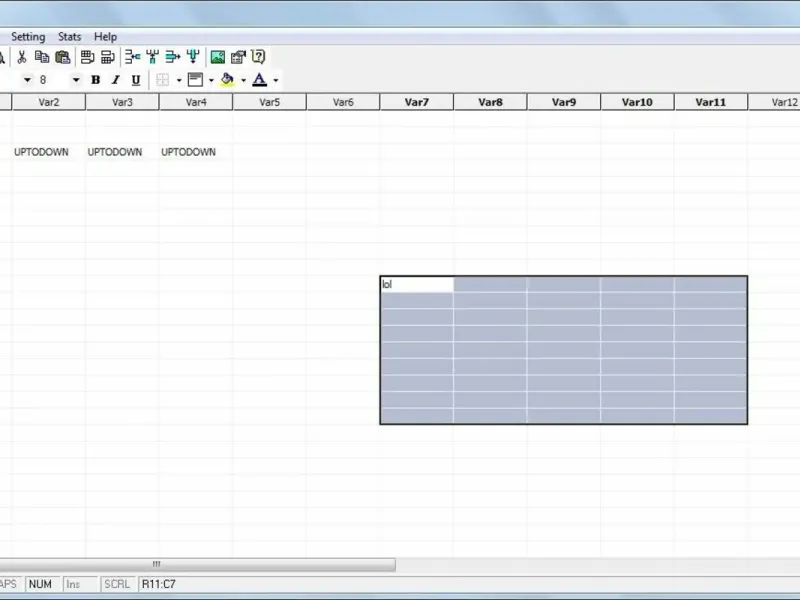Select the Var7 column header
The width and height of the screenshot is (800, 600).
(x=416, y=102)
